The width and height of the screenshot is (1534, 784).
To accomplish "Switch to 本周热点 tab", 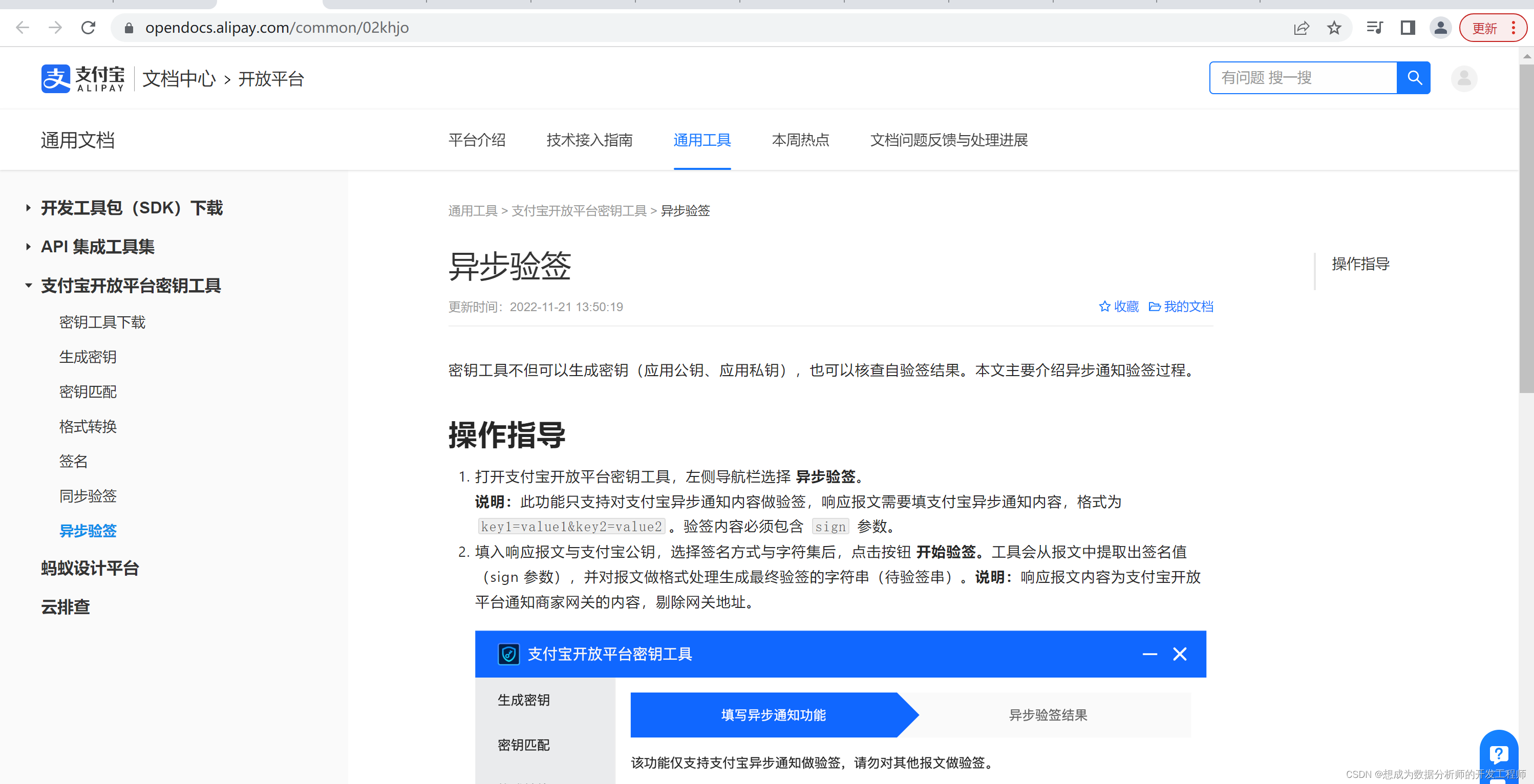I will pos(800,140).
